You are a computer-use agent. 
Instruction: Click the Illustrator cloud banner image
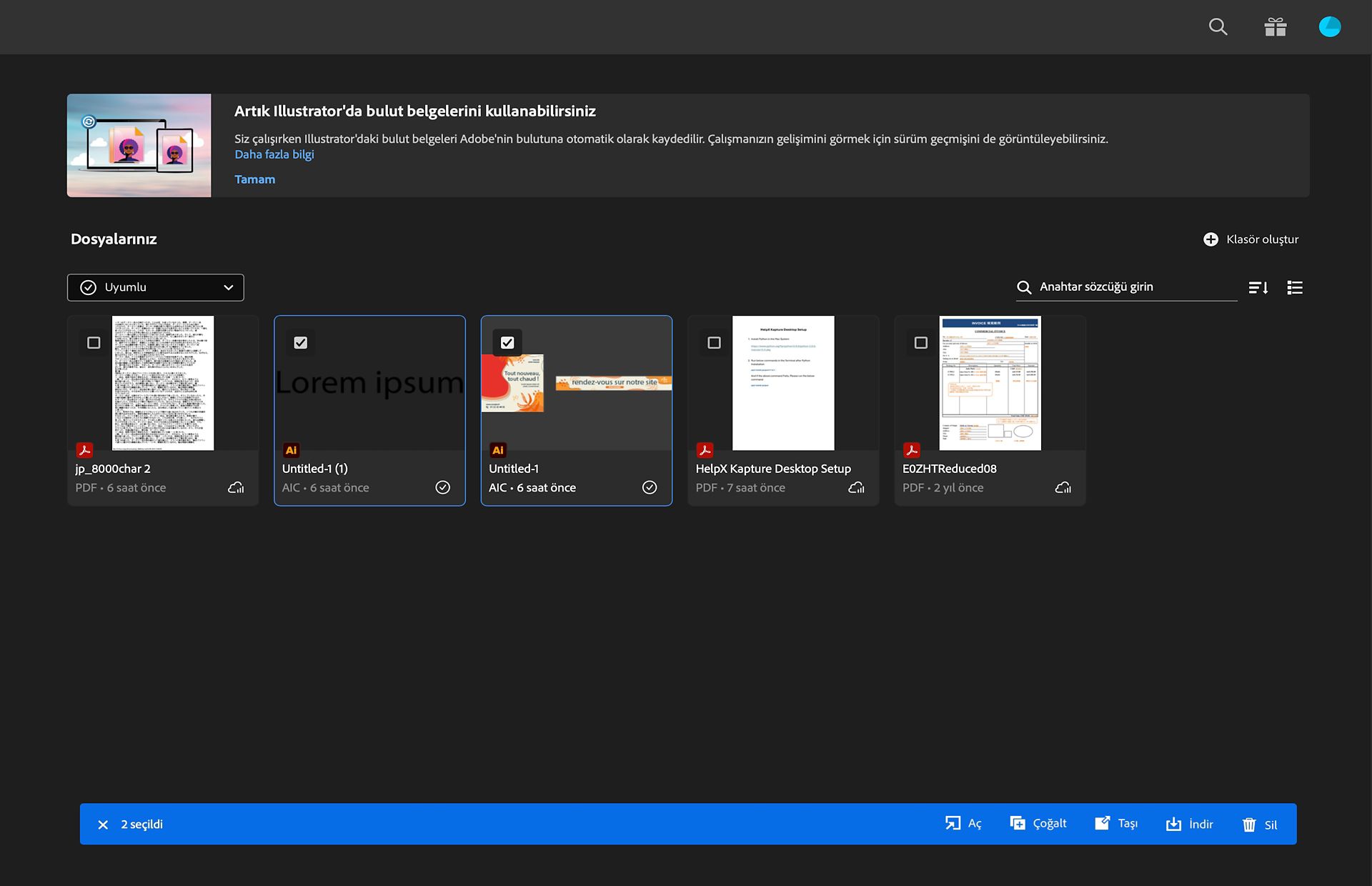click(139, 145)
